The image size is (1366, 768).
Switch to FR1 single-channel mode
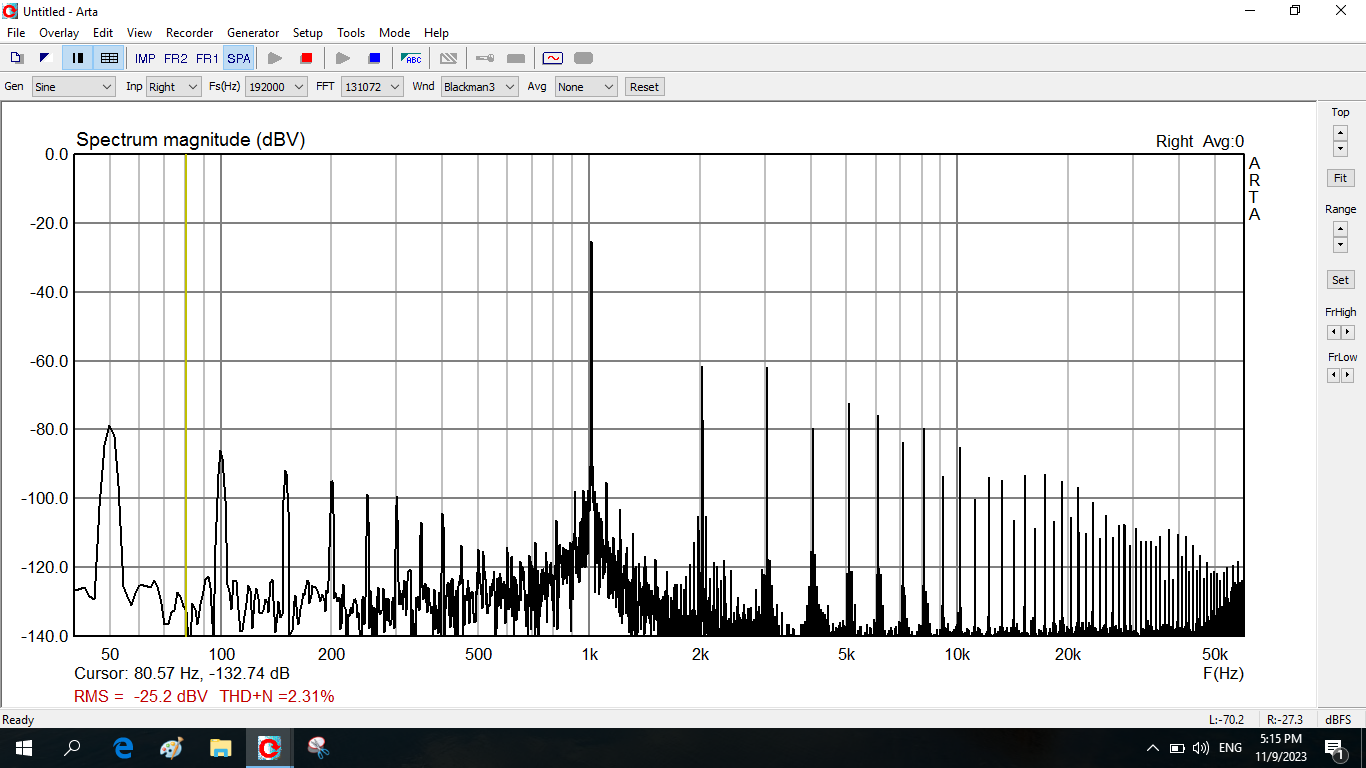pyautogui.click(x=207, y=59)
